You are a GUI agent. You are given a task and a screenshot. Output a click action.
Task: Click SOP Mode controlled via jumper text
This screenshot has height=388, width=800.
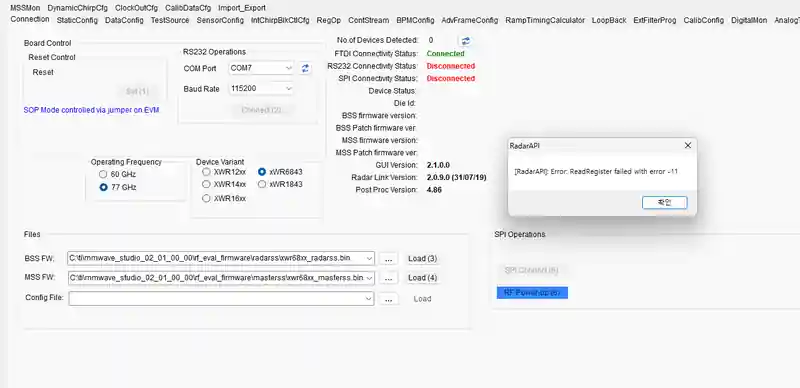coord(92,110)
